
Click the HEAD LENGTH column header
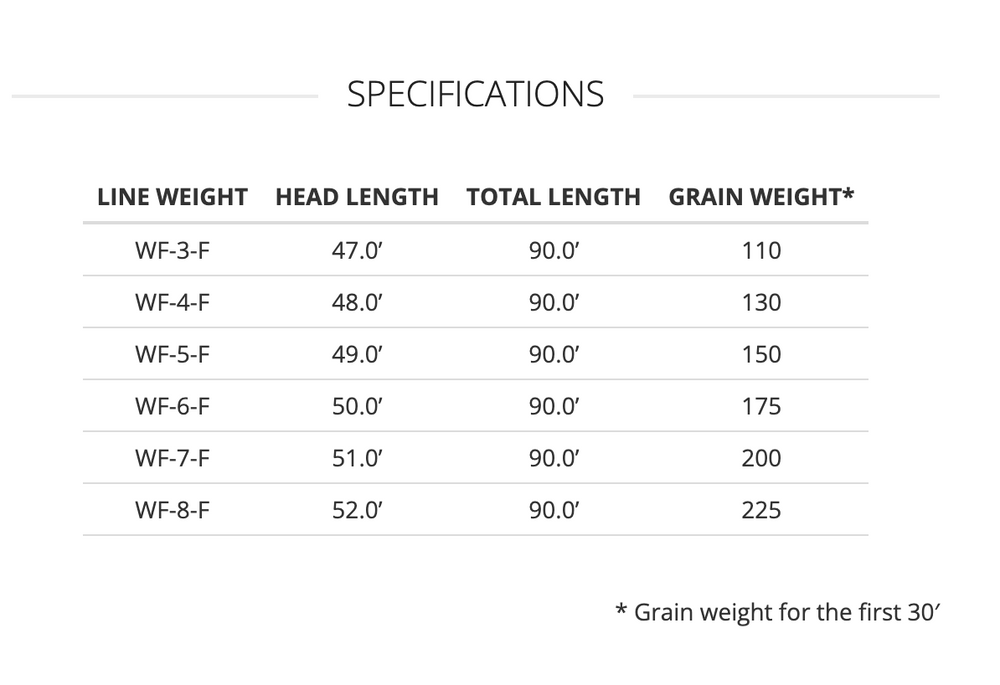click(x=357, y=197)
